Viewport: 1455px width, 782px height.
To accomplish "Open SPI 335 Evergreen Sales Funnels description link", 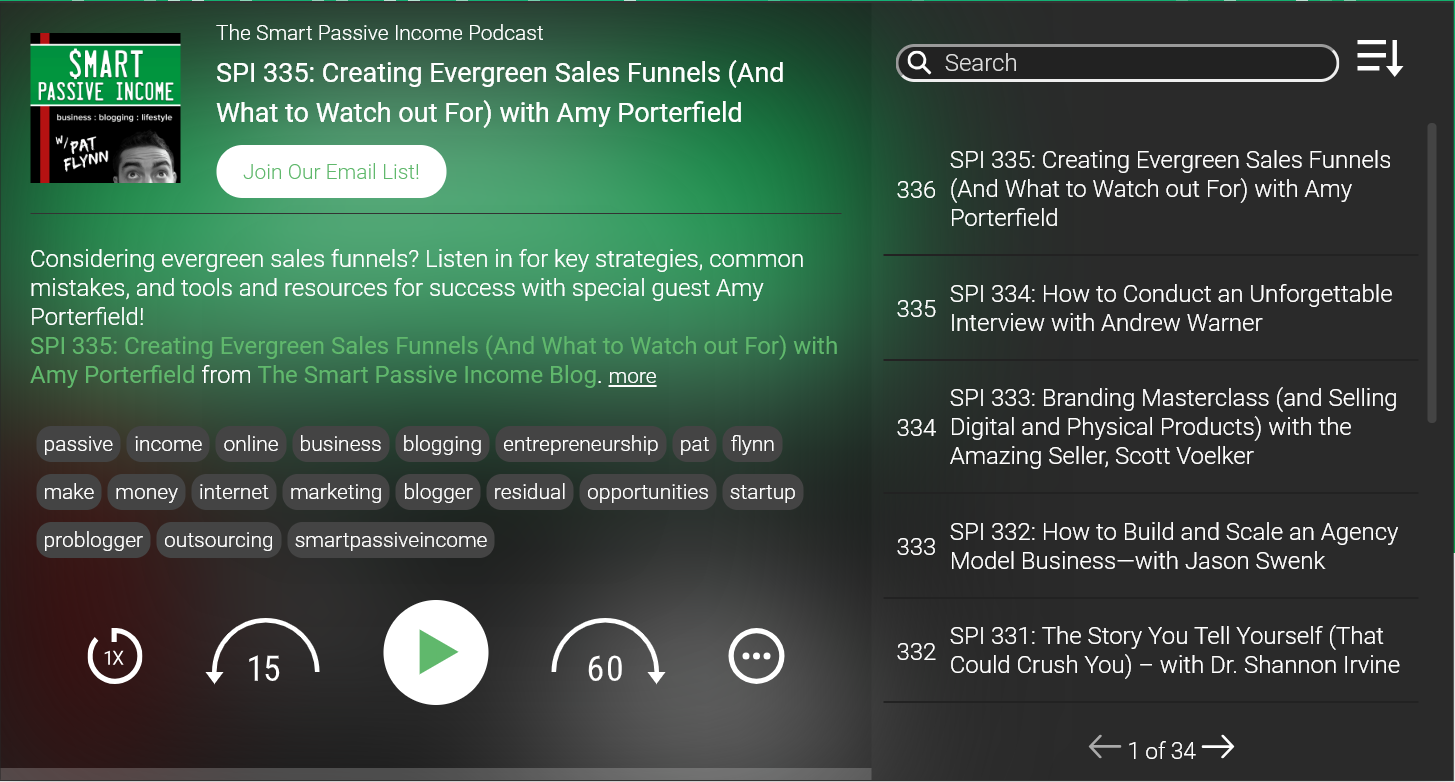I will coord(434,360).
